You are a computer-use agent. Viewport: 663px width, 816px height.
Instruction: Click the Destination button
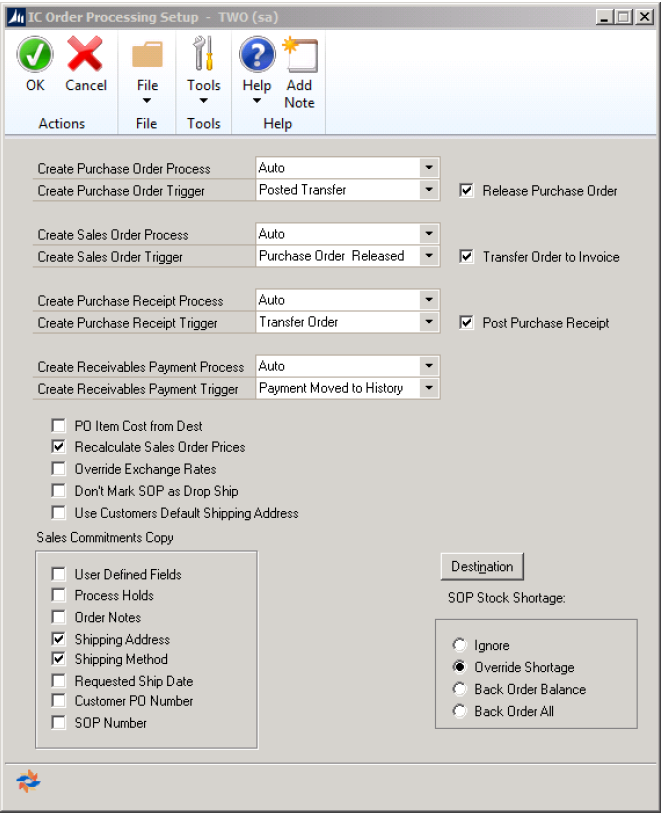click(482, 567)
